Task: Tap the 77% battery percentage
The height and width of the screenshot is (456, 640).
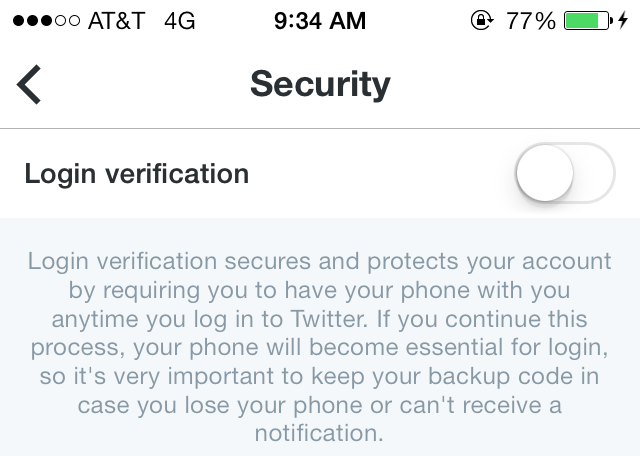Action: click(x=531, y=21)
